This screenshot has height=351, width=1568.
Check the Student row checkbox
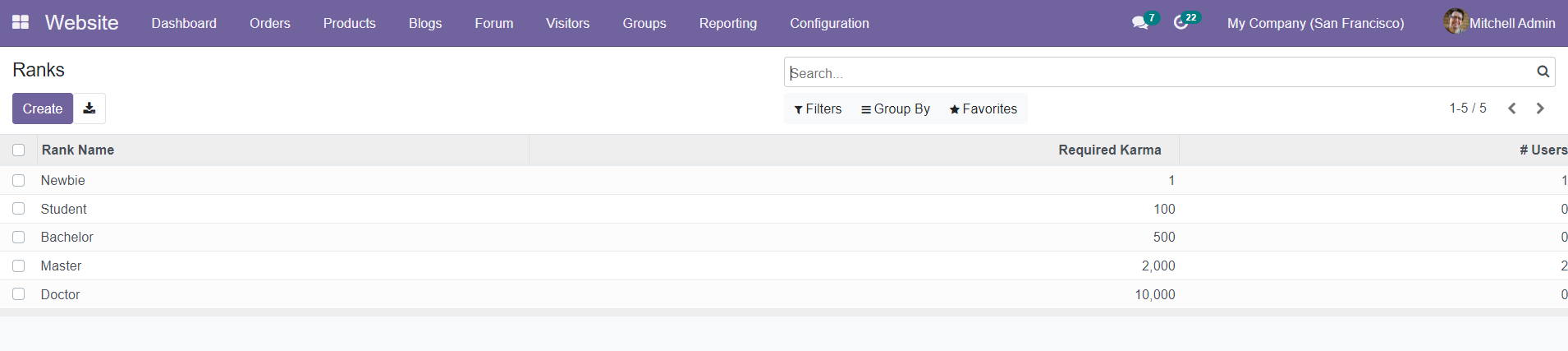(19, 209)
